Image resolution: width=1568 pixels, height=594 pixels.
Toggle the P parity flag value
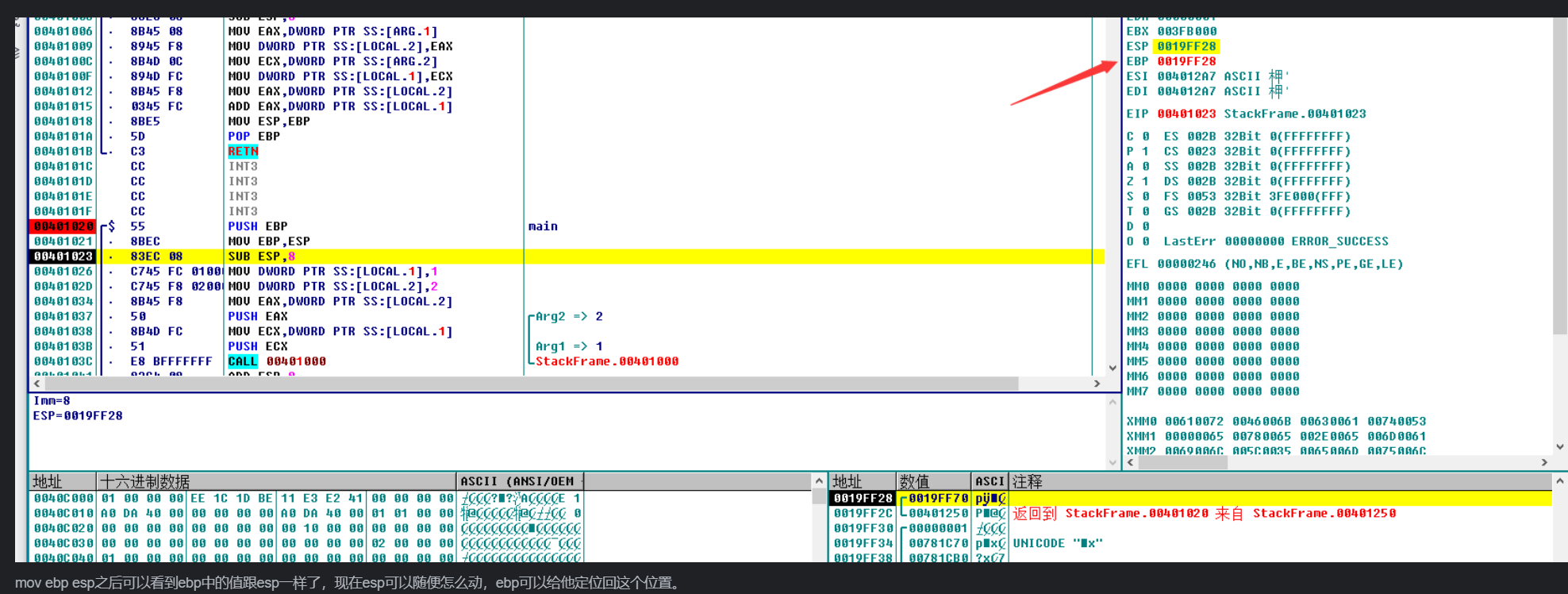(1145, 151)
